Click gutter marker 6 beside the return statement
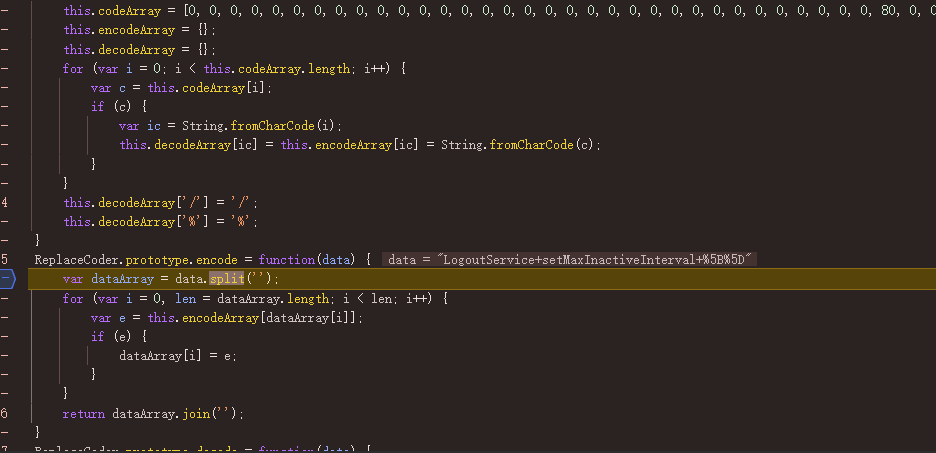Screen dimensions: 936x453 point(6,413)
